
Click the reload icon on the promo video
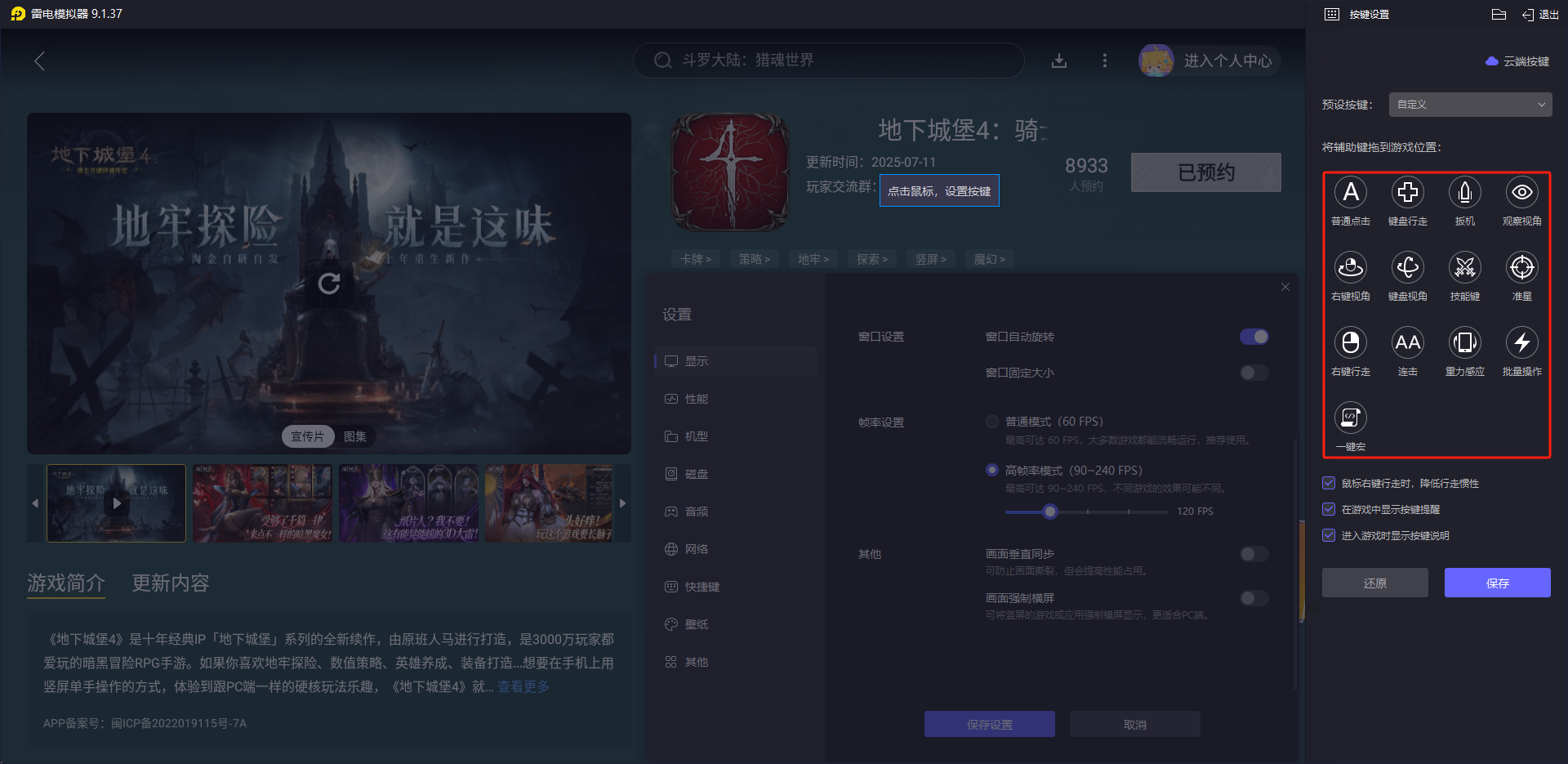click(x=329, y=284)
